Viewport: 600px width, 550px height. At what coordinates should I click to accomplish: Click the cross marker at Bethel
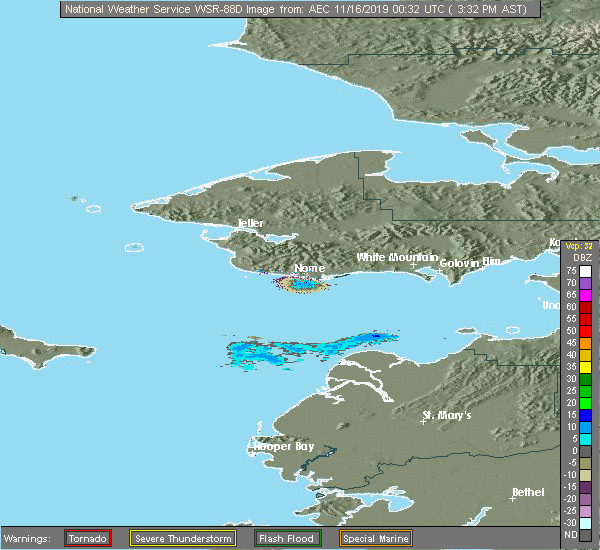(x=512, y=499)
